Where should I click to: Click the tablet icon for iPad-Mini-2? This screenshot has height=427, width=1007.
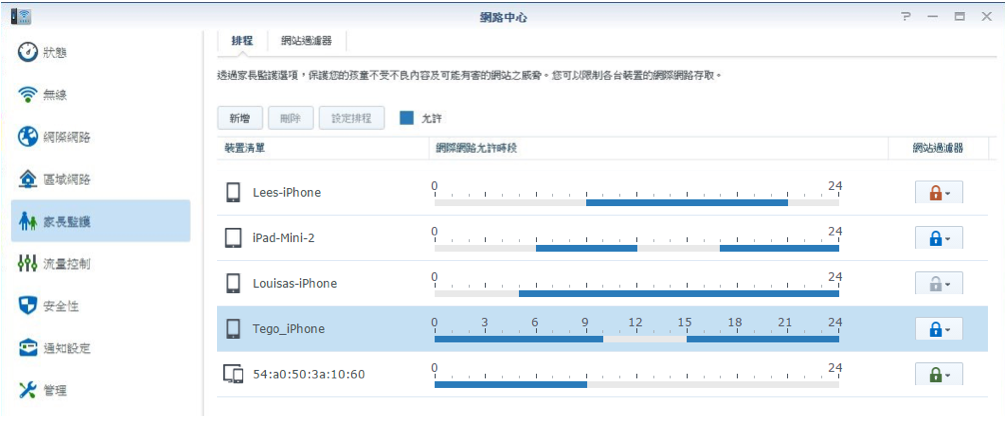pos(234,238)
